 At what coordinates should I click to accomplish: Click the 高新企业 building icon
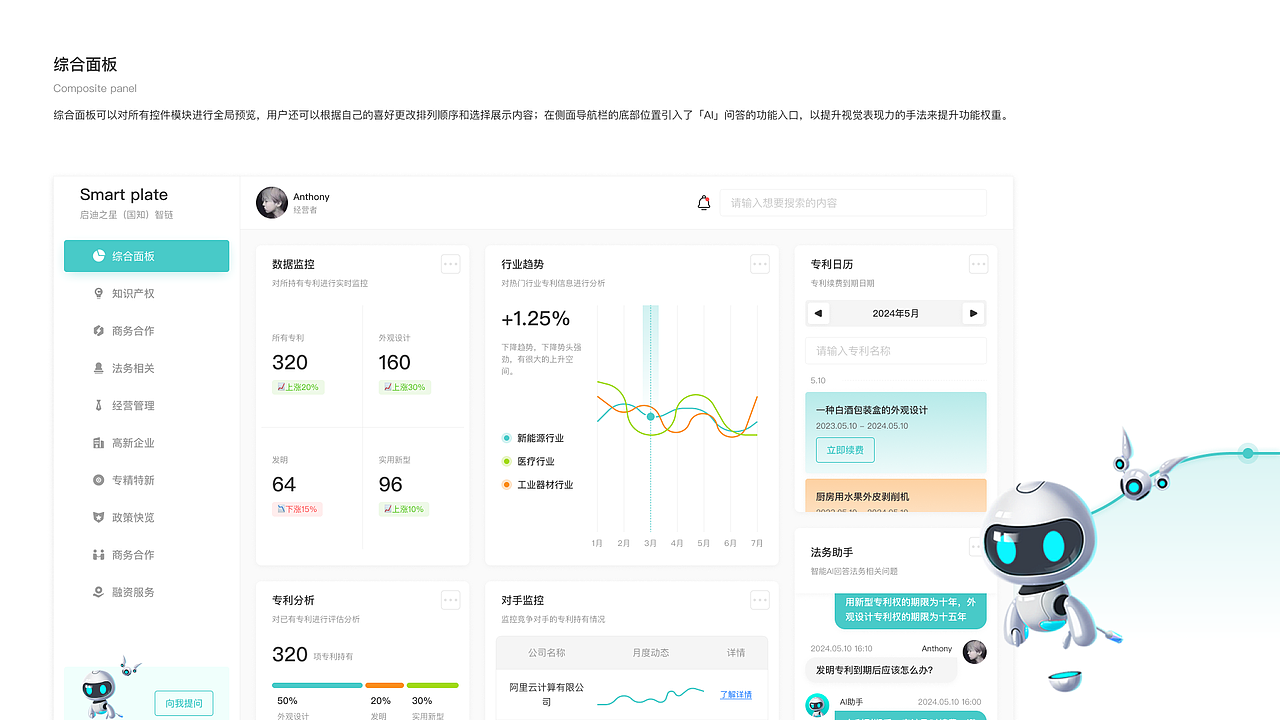coord(98,443)
